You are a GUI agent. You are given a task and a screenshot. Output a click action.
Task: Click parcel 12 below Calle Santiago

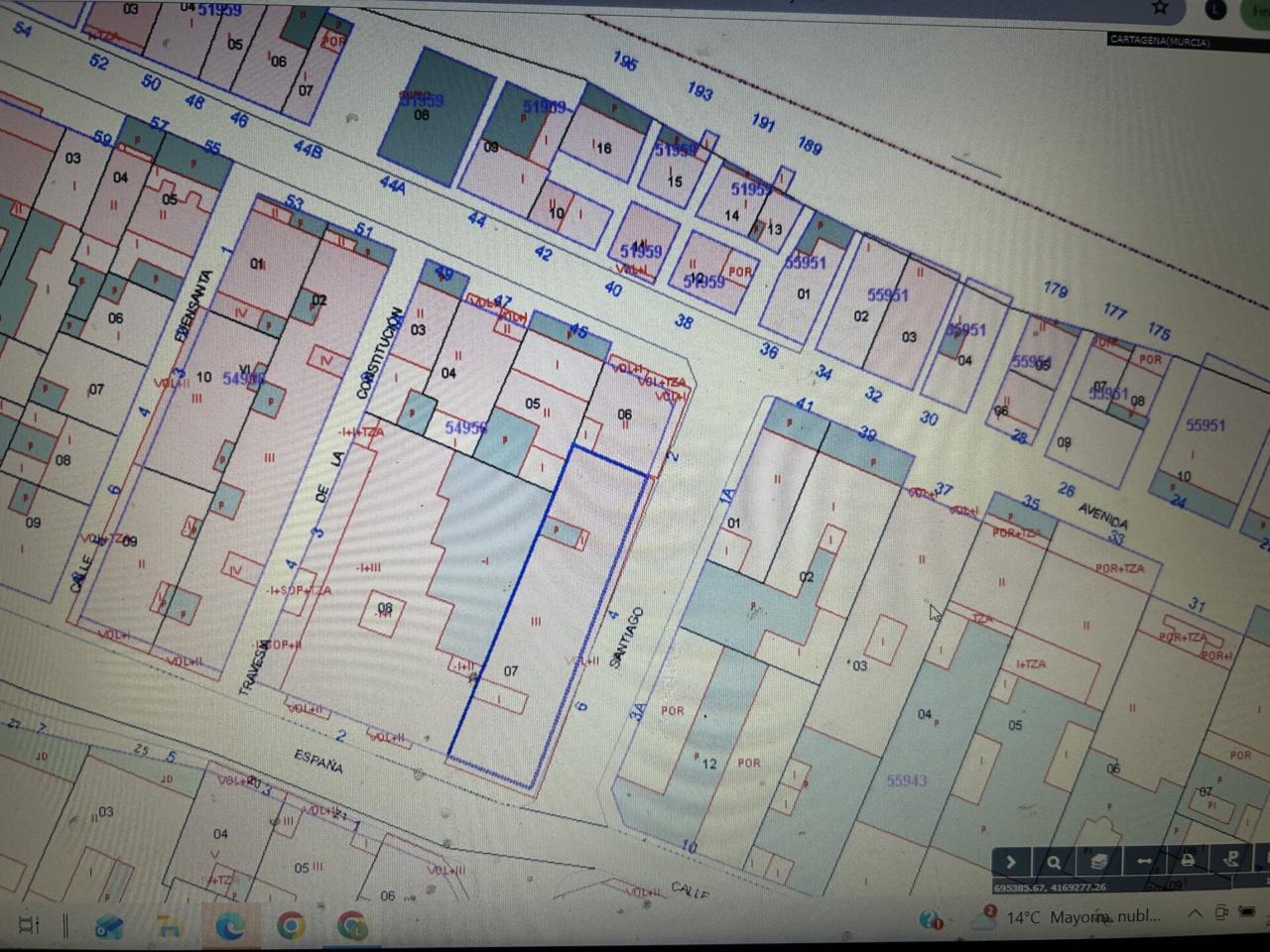click(x=708, y=764)
